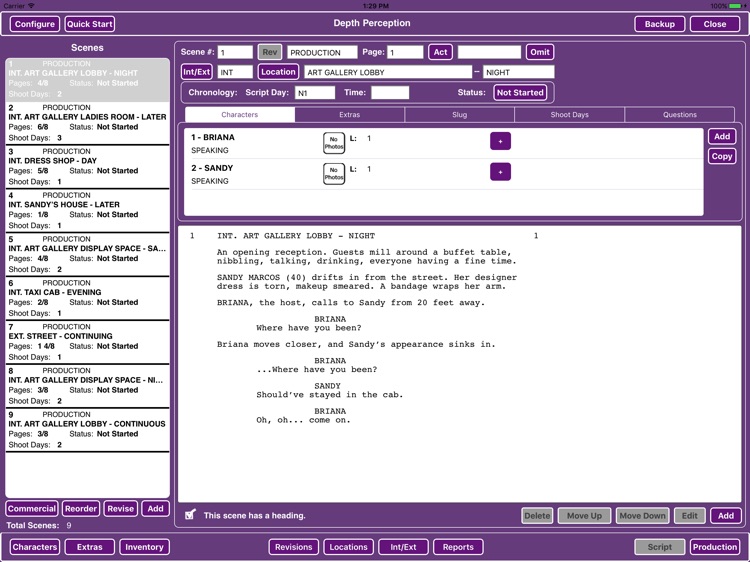Open Quick Start

point(90,24)
